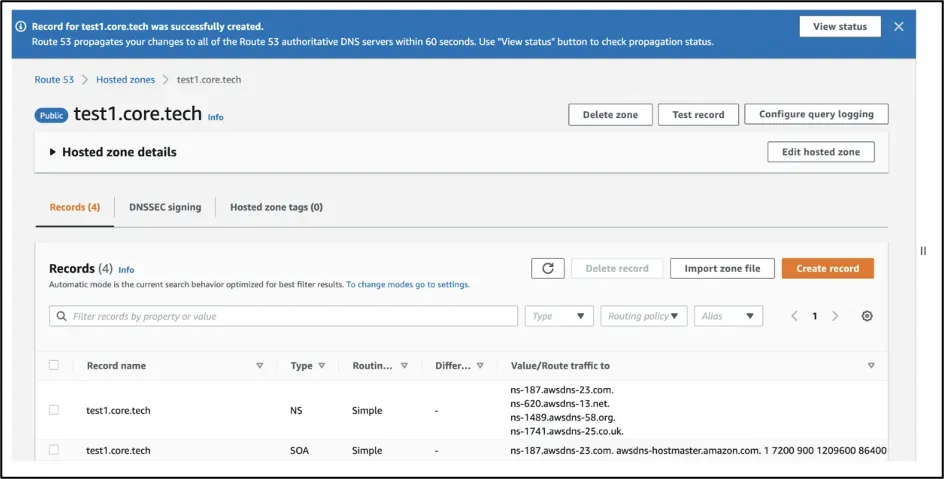This screenshot has height=479, width=945.
Task: Open table preferences gear icon
Action: (867, 316)
